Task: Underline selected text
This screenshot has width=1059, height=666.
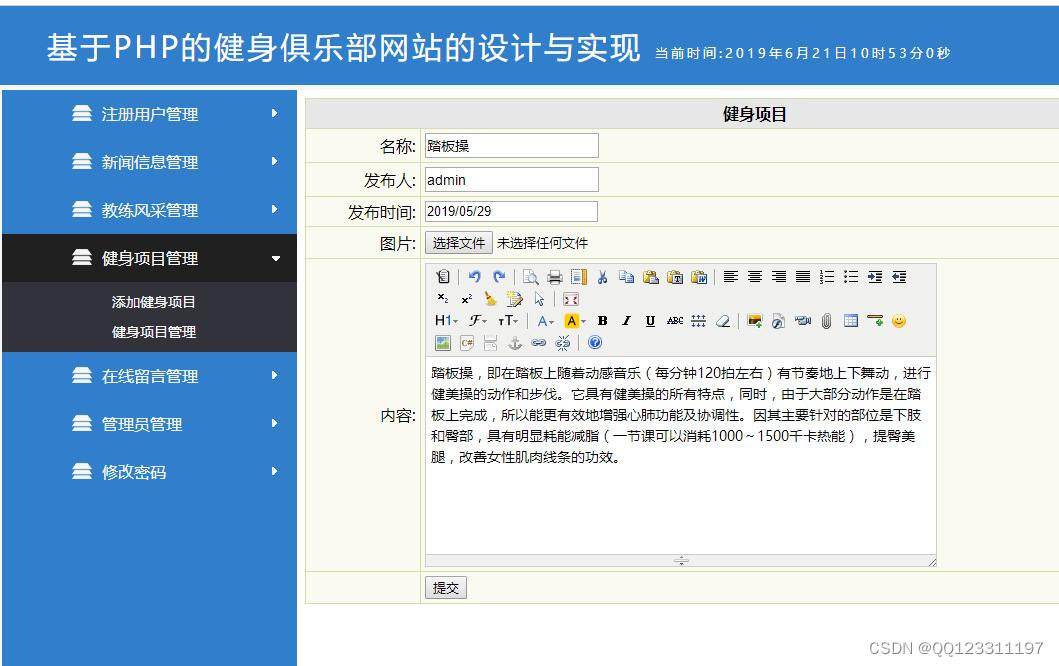Action: 650,321
